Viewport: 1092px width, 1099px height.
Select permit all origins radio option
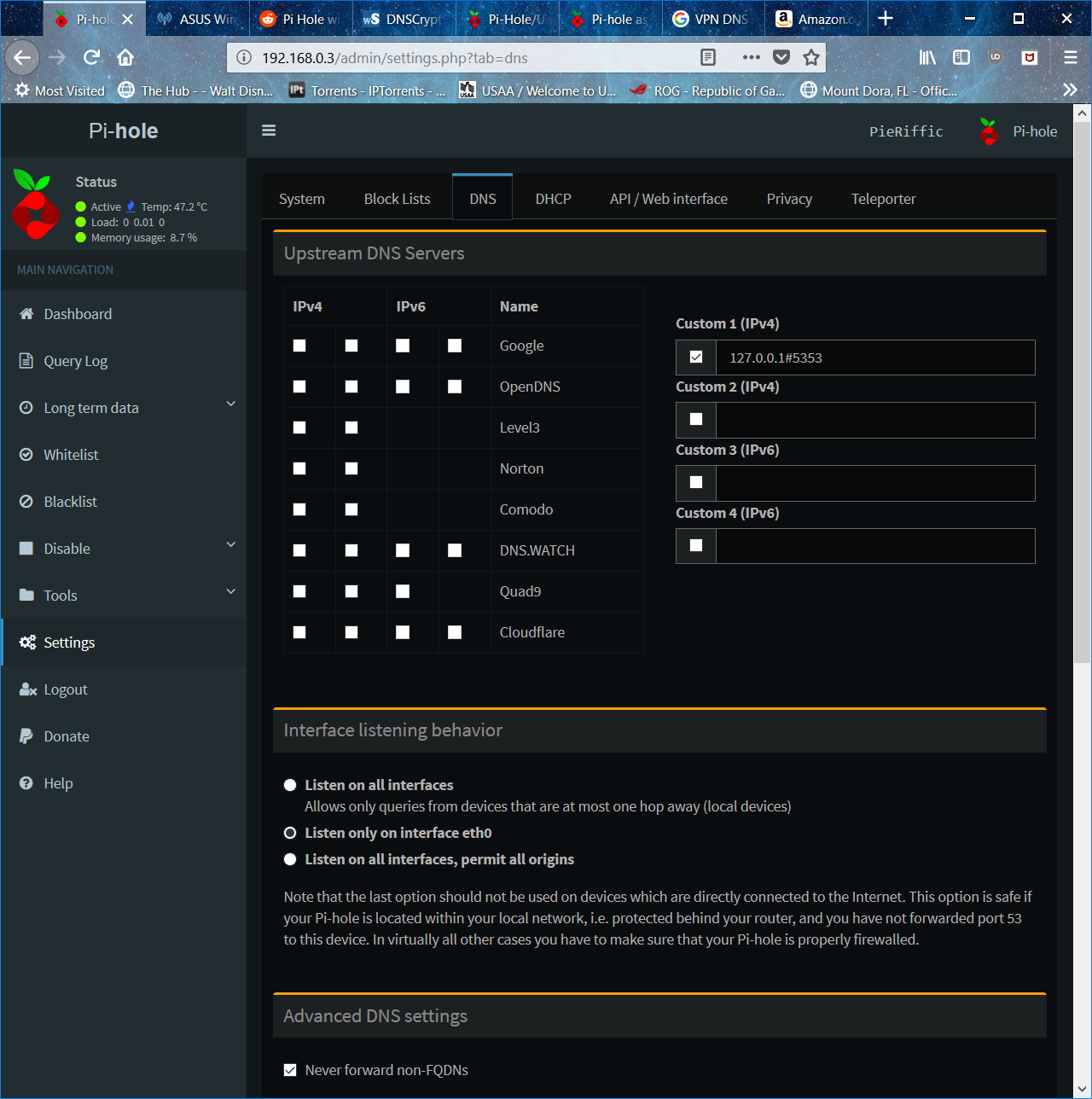coord(290,859)
